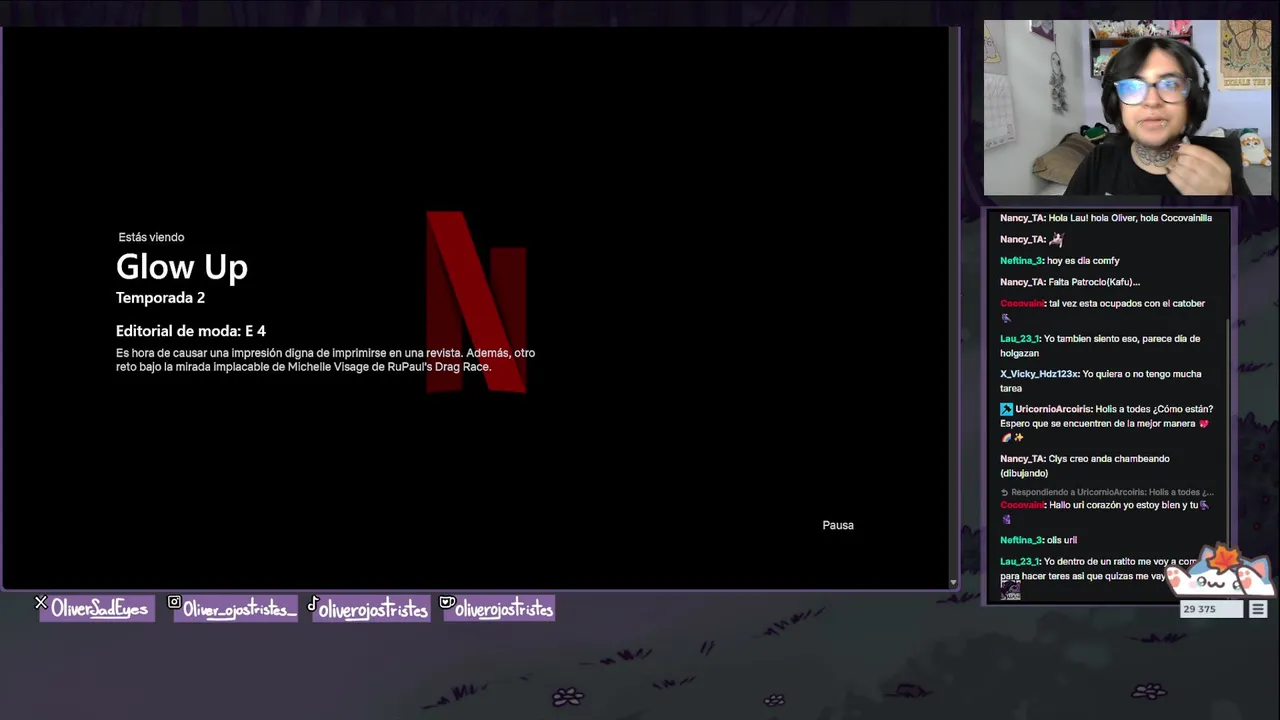
Task: Open the hamburger menu beside the 29 375 counter
Action: coord(1258,609)
